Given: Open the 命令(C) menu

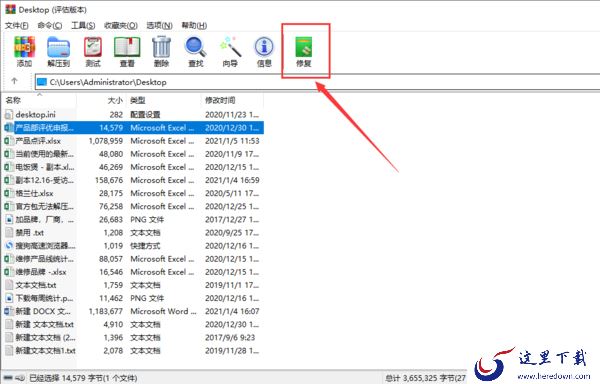Looking at the screenshot, I should point(50,26).
